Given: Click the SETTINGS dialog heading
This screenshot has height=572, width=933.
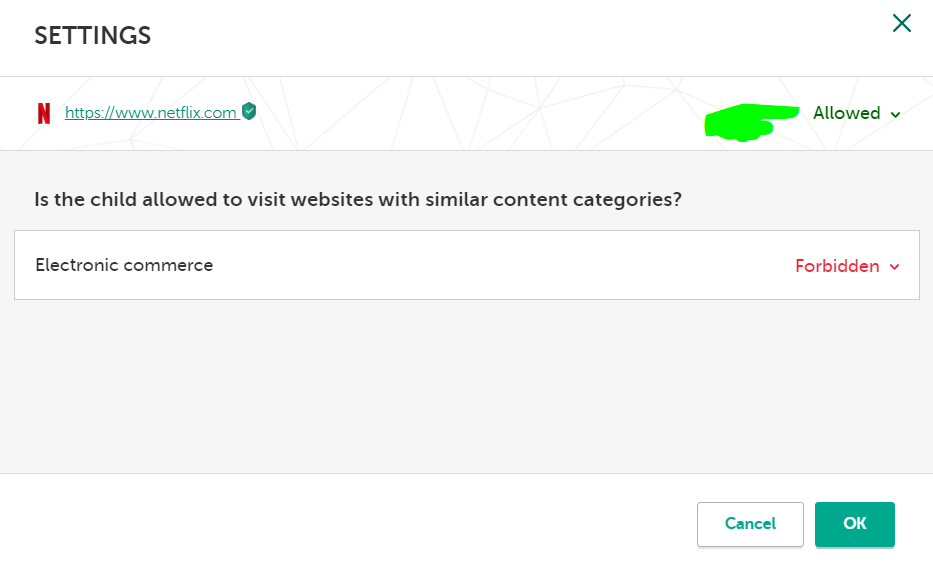Looking at the screenshot, I should pos(93,36).
